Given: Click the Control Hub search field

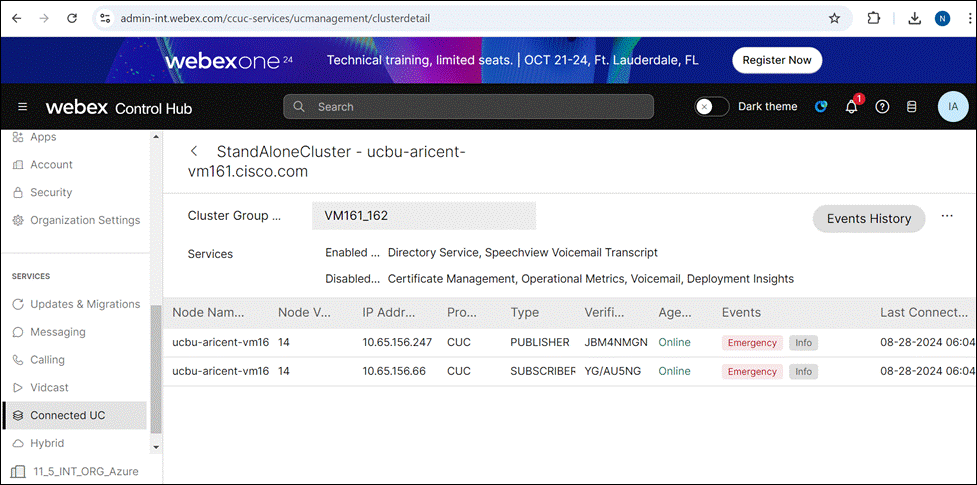Looking at the screenshot, I should [x=469, y=107].
